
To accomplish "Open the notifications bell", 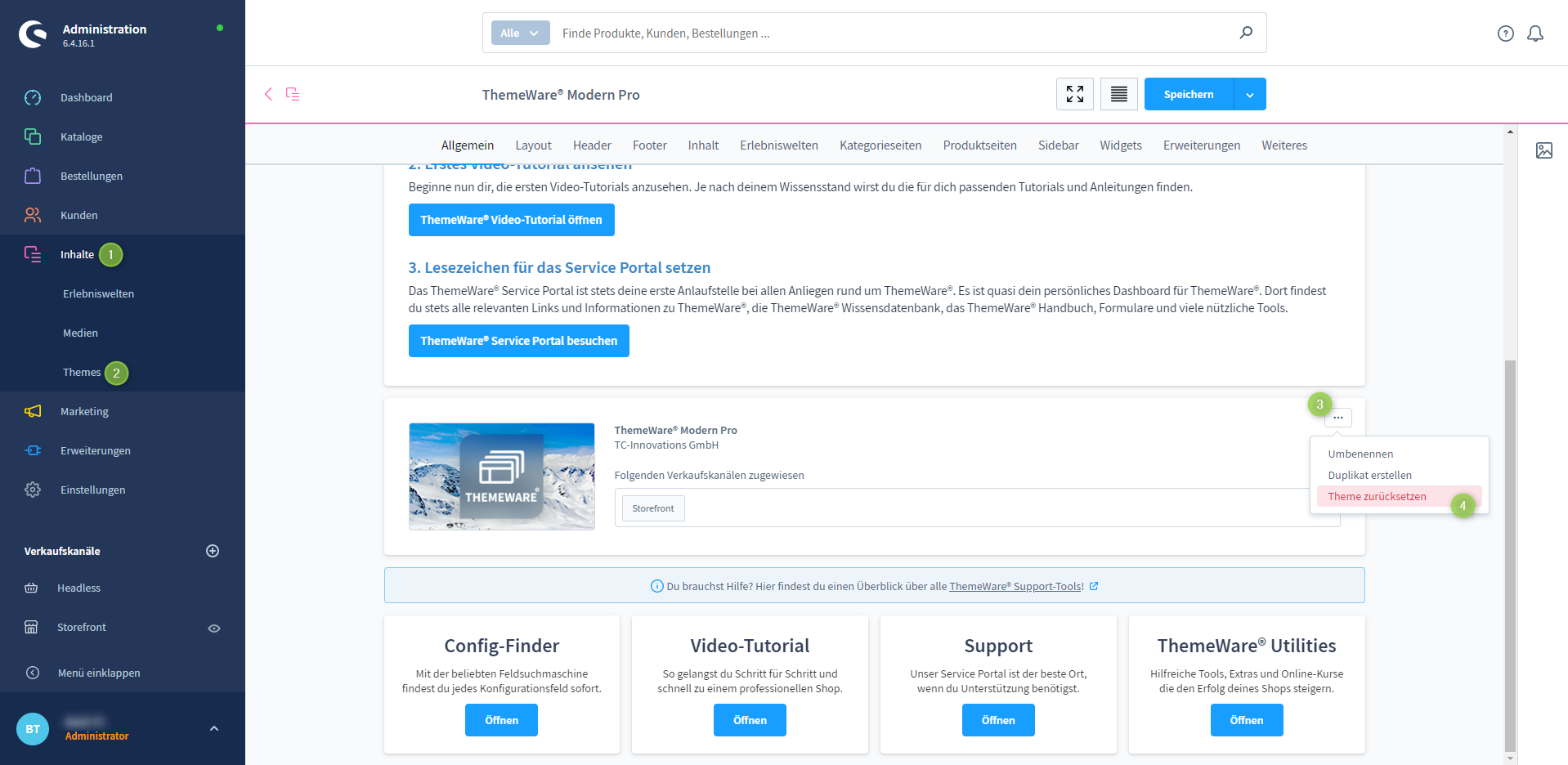I will [x=1535, y=34].
